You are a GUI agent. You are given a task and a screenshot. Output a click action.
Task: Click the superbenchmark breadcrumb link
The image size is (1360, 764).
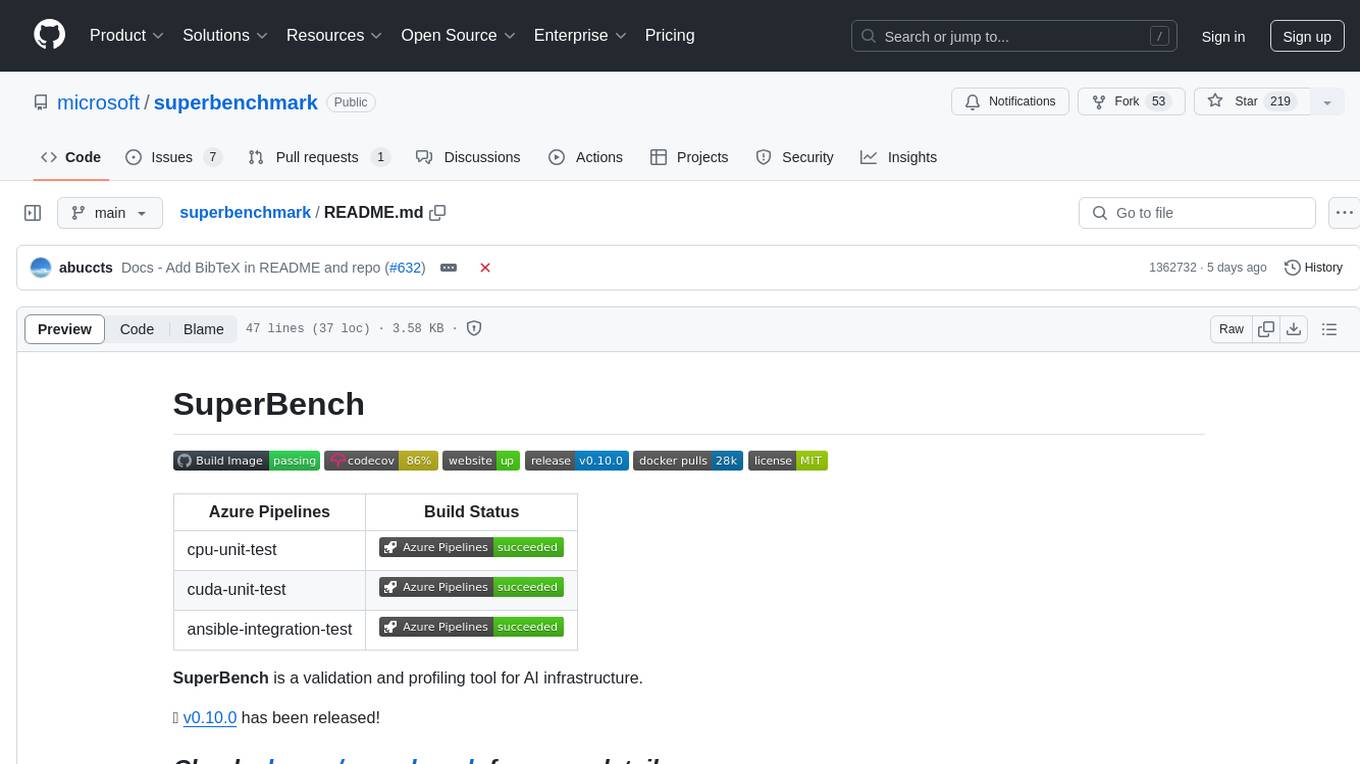point(245,213)
